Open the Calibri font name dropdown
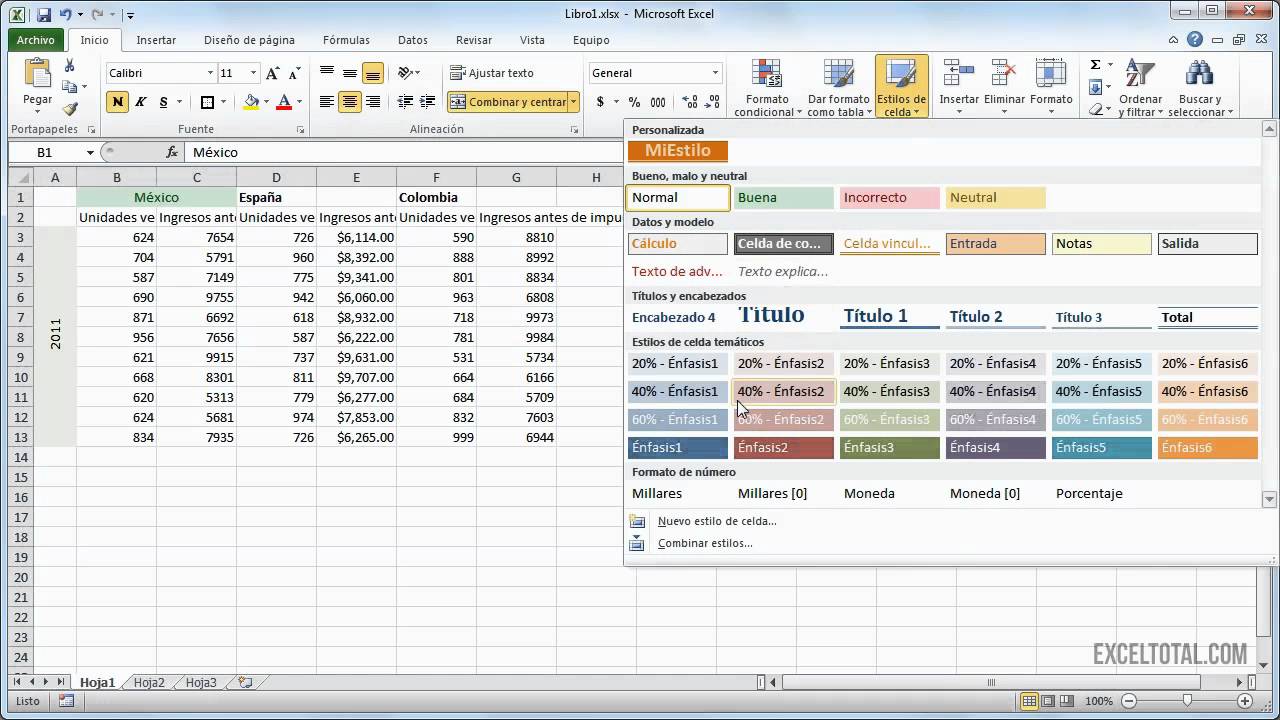This screenshot has height=720, width=1280. (x=210, y=73)
